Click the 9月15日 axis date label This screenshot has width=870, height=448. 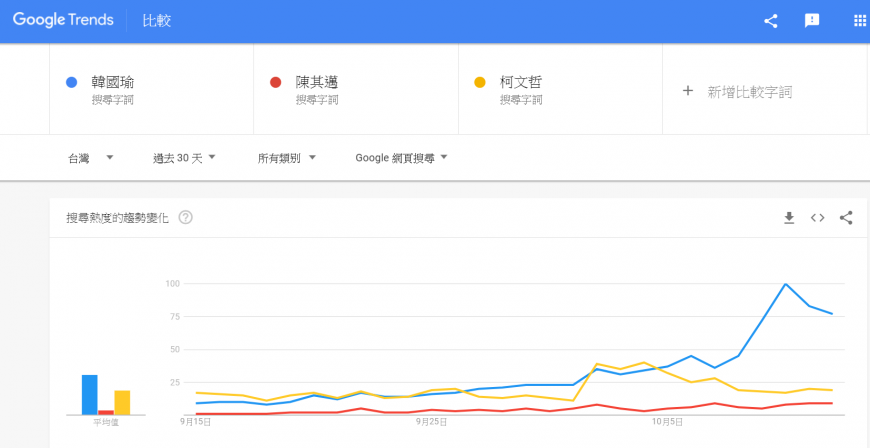196,422
